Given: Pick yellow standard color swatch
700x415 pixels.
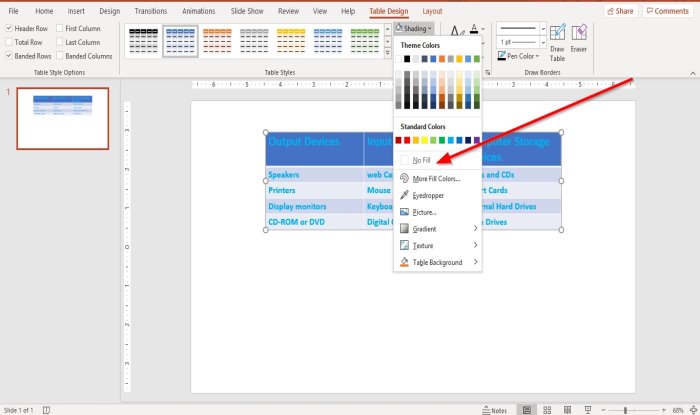Looking at the screenshot, I should tap(424, 141).
